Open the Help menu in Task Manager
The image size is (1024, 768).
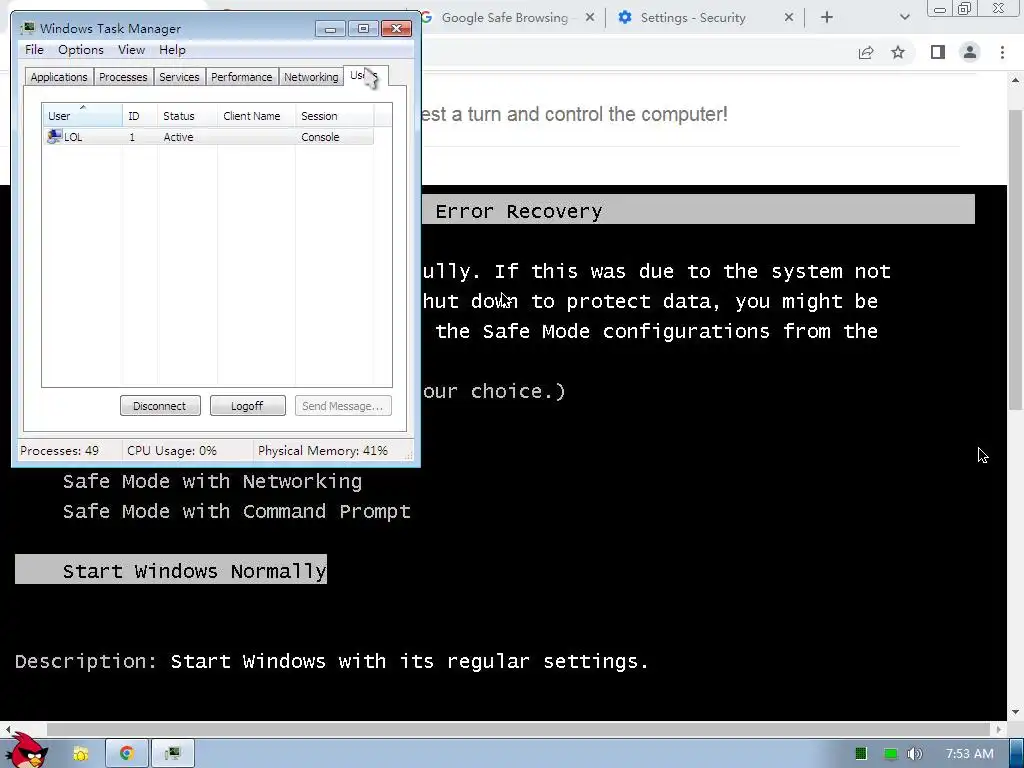[x=172, y=50]
